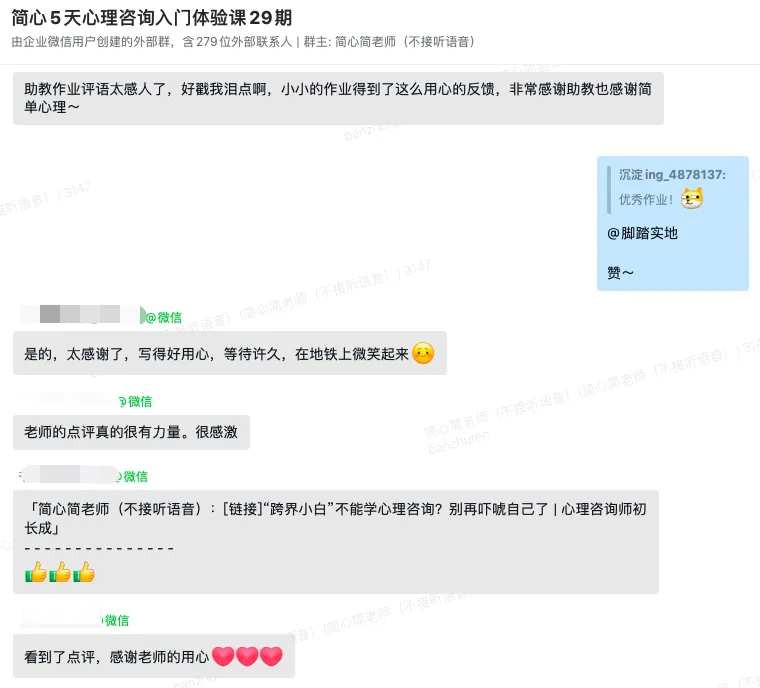The width and height of the screenshot is (760, 688).
Task: Click the 赞～ text in blue bubble
Action: [620, 273]
